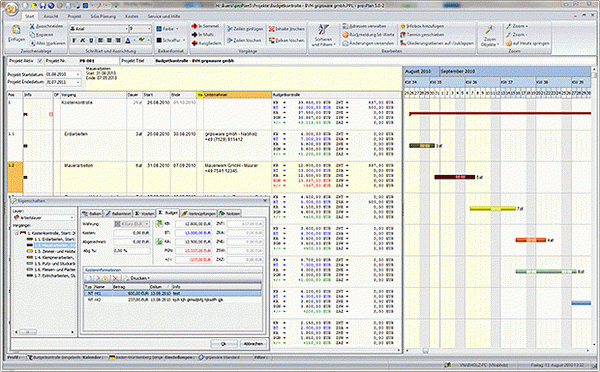
Task: Open the Farbe color picker in Balkenformat
Action: click(168, 29)
